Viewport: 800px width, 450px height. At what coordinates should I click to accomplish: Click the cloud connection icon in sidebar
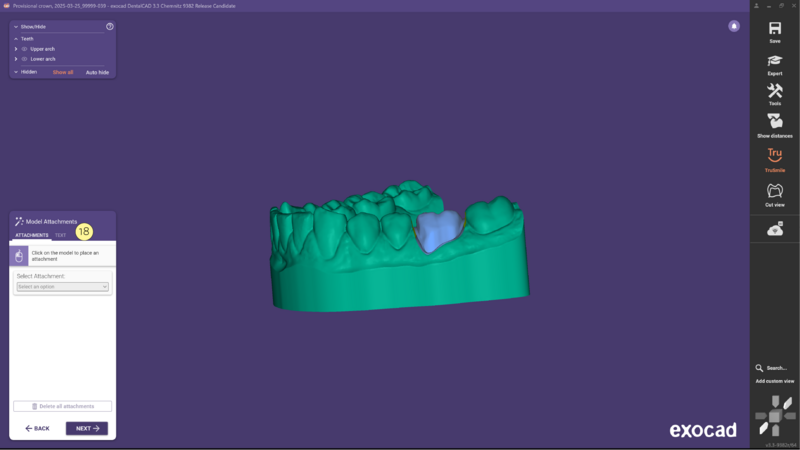pyautogui.click(x=774, y=229)
